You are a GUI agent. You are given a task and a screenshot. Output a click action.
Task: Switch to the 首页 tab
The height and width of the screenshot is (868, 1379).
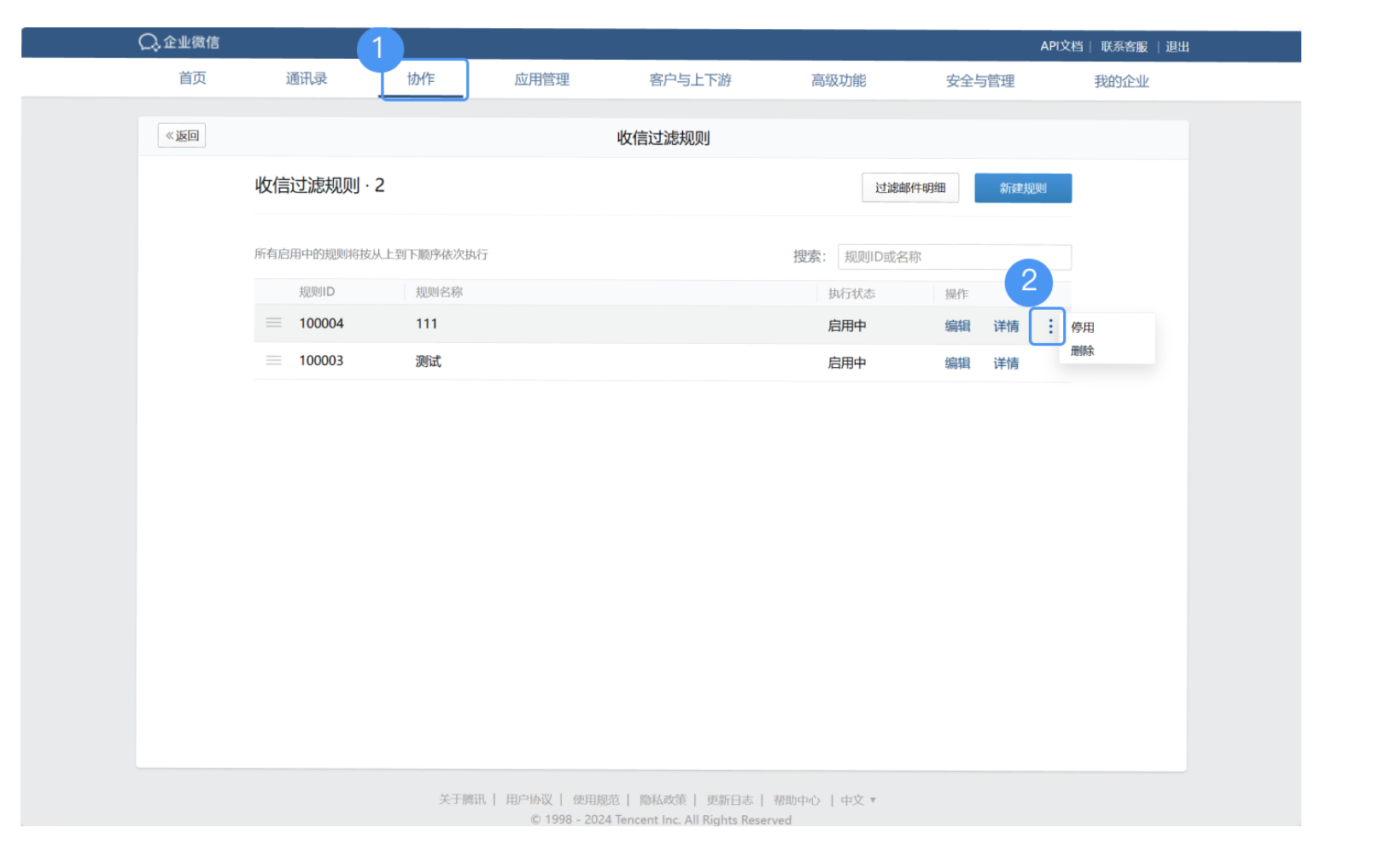tap(191, 78)
